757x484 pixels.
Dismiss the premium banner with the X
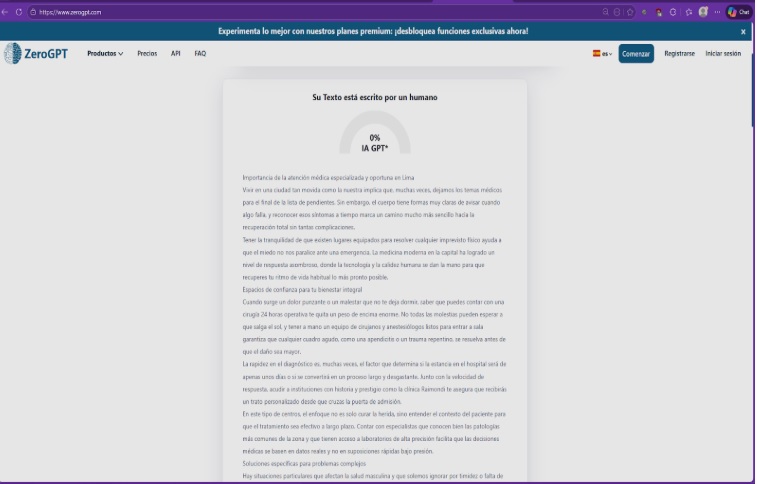pos(743,32)
